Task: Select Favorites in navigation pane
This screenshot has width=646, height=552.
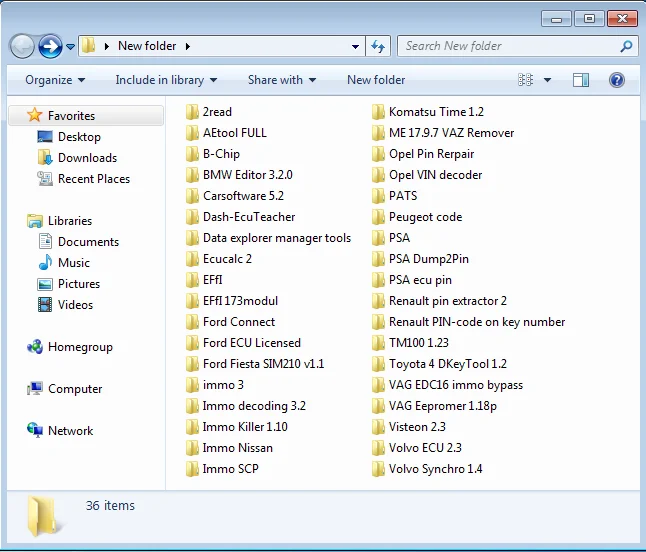Action: coord(87,115)
